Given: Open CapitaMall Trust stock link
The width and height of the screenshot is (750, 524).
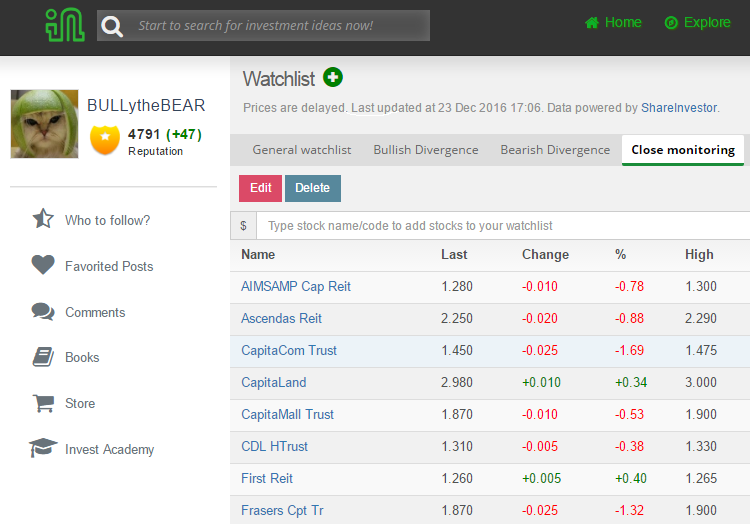Looking at the screenshot, I should pyautogui.click(x=287, y=415).
